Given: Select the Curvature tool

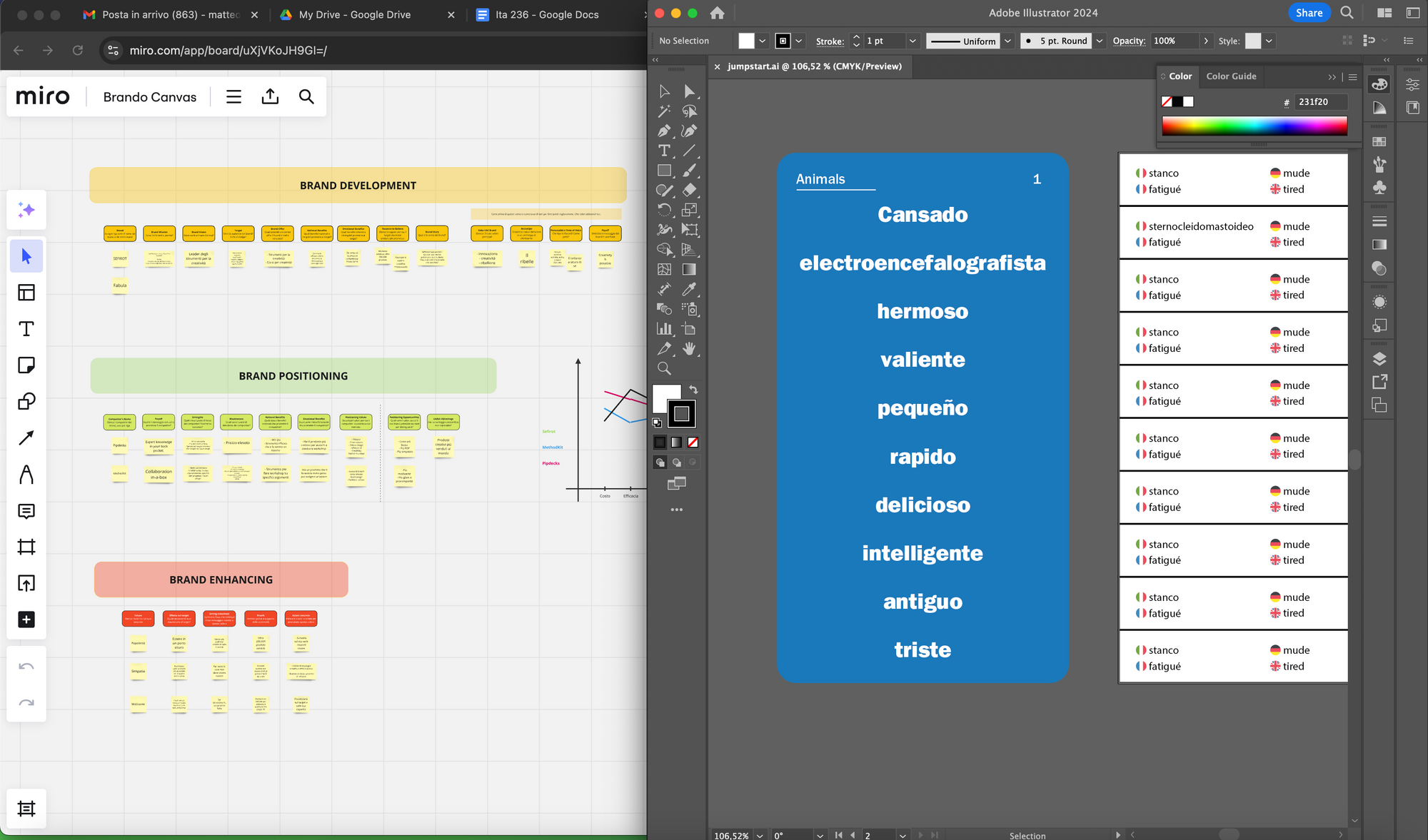Looking at the screenshot, I should [x=689, y=131].
